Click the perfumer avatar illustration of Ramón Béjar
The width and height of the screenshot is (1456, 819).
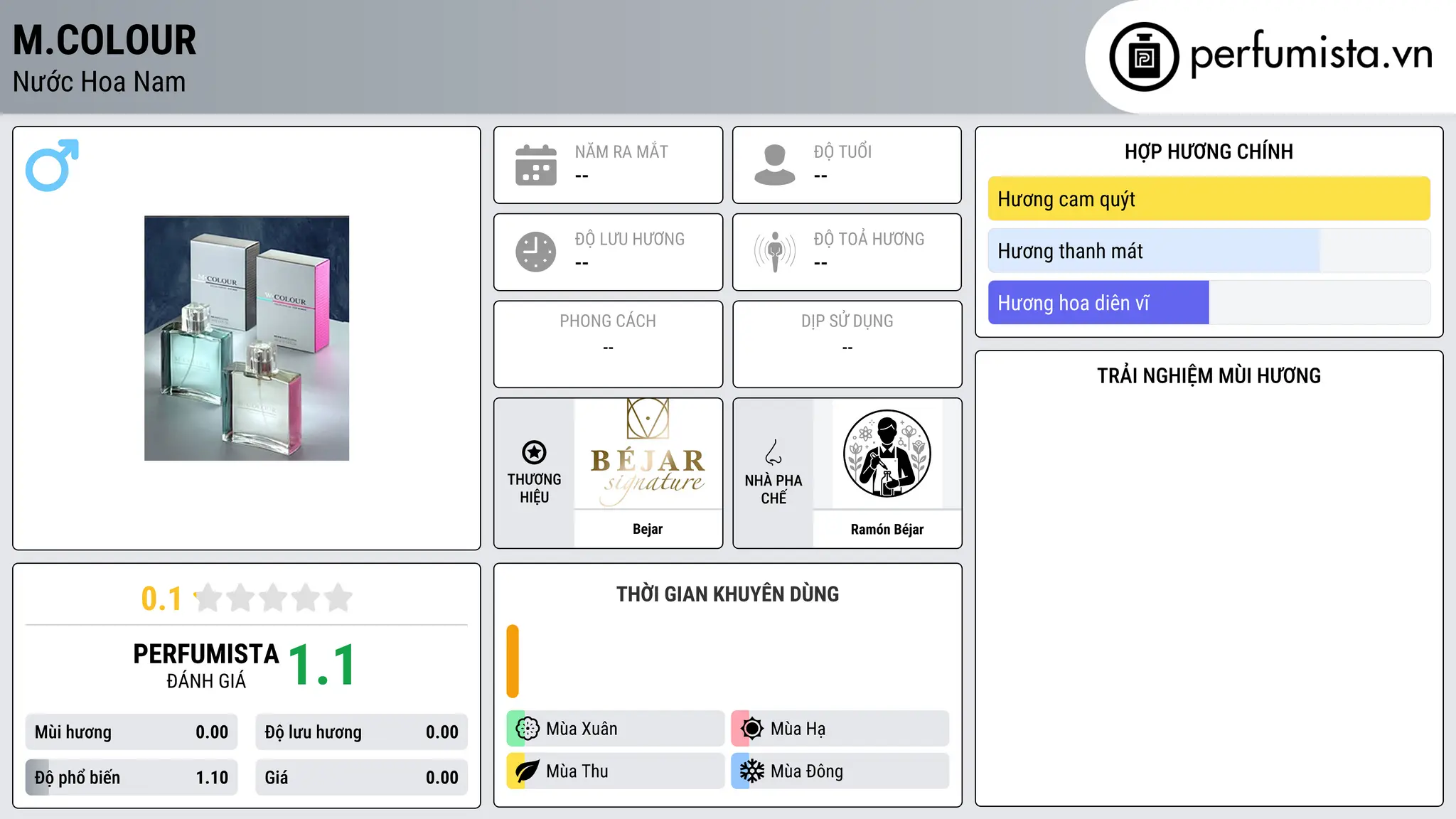887,454
